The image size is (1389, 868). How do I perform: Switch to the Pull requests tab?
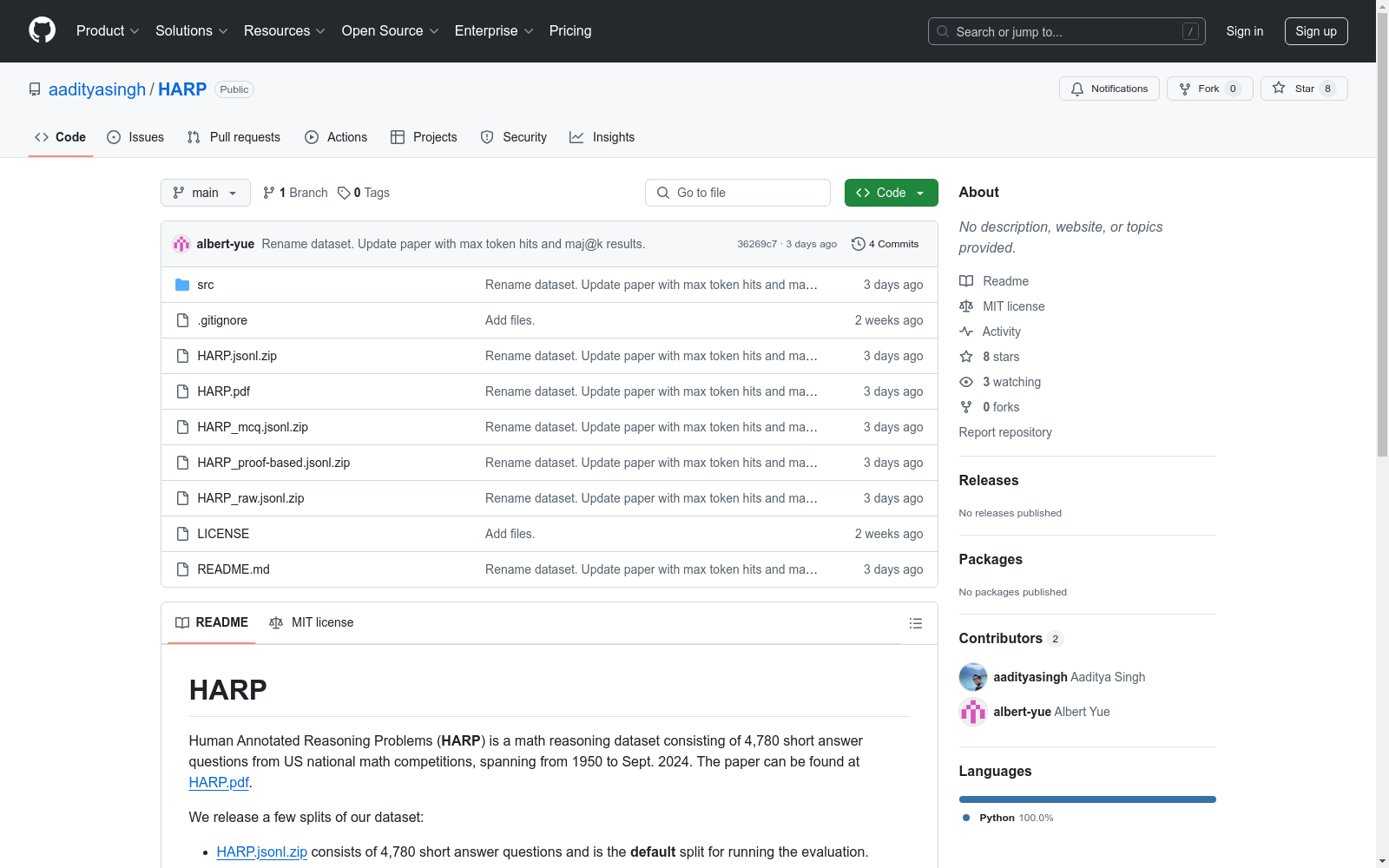click(234, 137)
